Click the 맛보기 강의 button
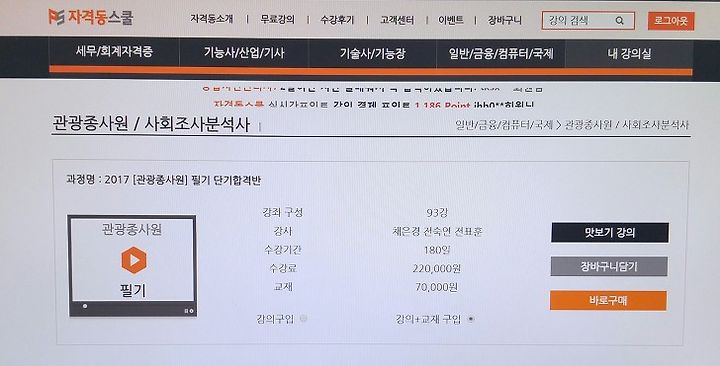The width and height of the screenshot is (720, 366). pyautogui.click(x=610, y=233)
